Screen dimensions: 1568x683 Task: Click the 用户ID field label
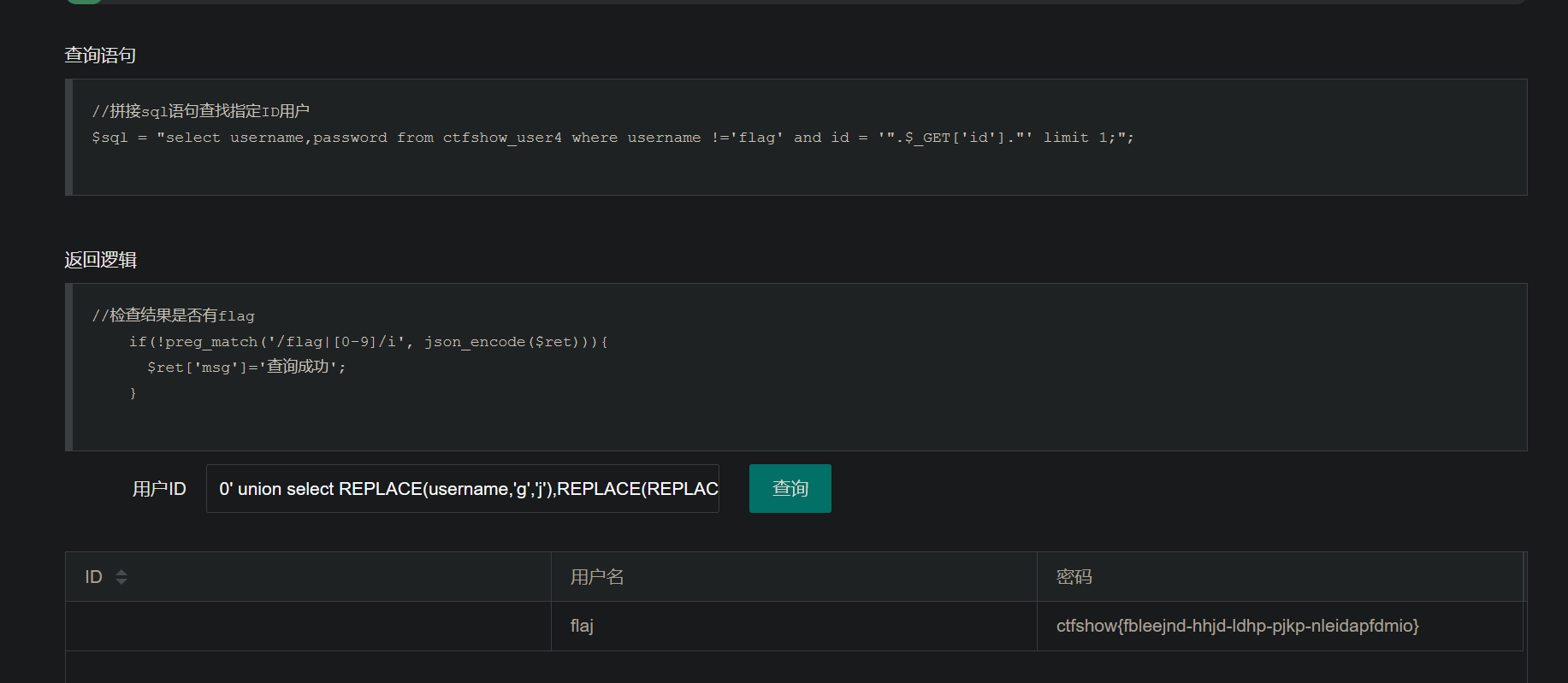click(159, 489)
